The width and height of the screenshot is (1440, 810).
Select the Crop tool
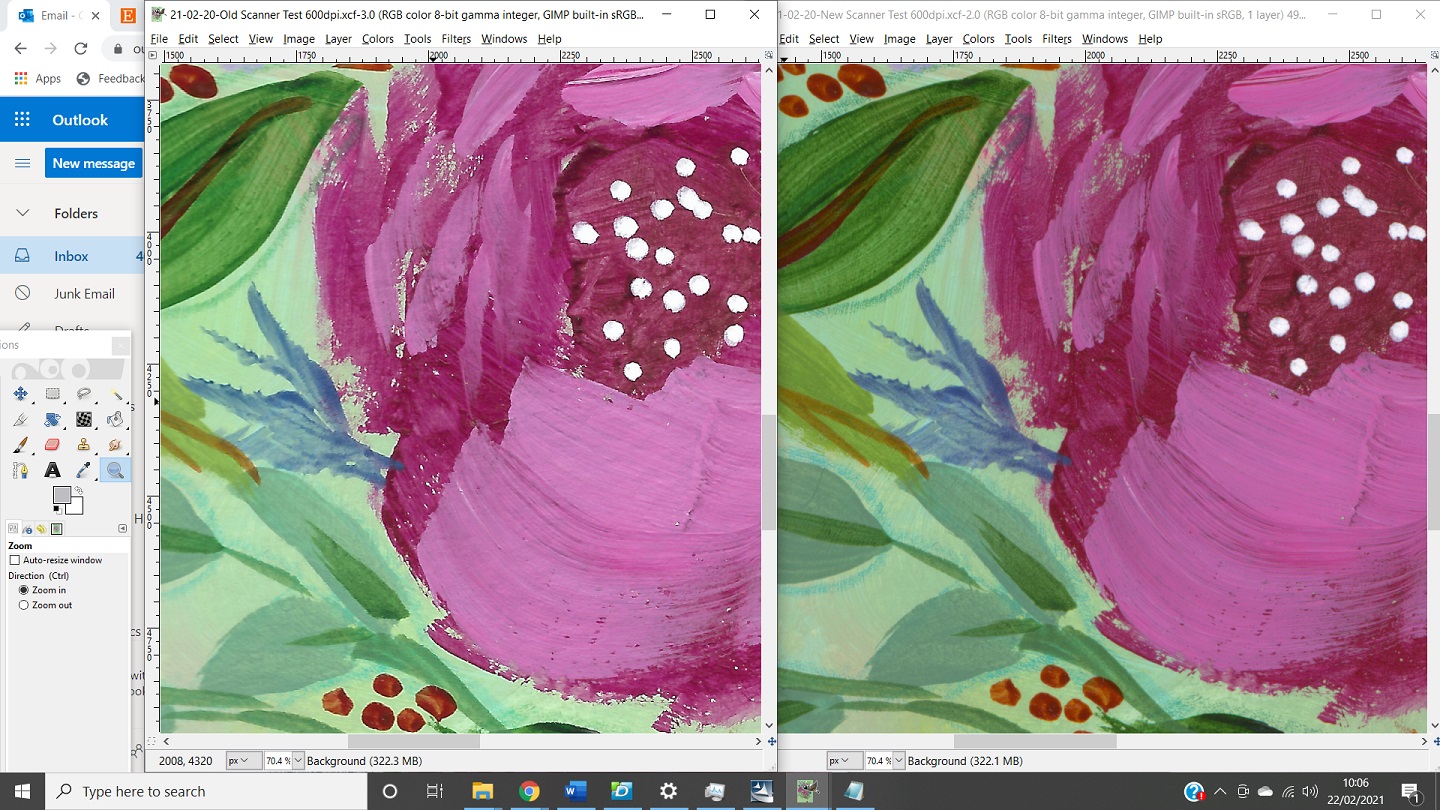coord(21,419)
